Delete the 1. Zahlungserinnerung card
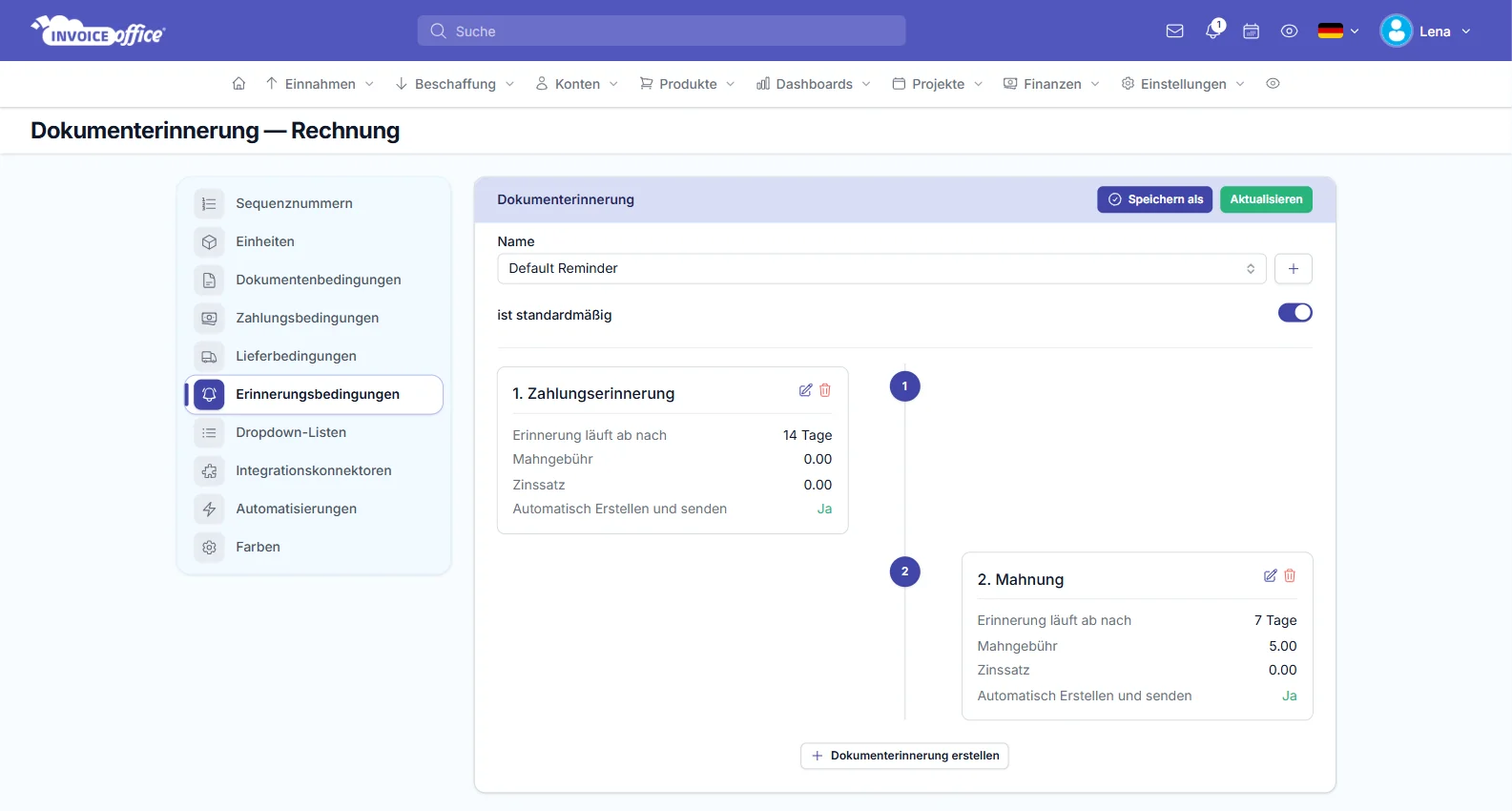The width and height of the screenshot is (1512, 811). pos(825,390)
